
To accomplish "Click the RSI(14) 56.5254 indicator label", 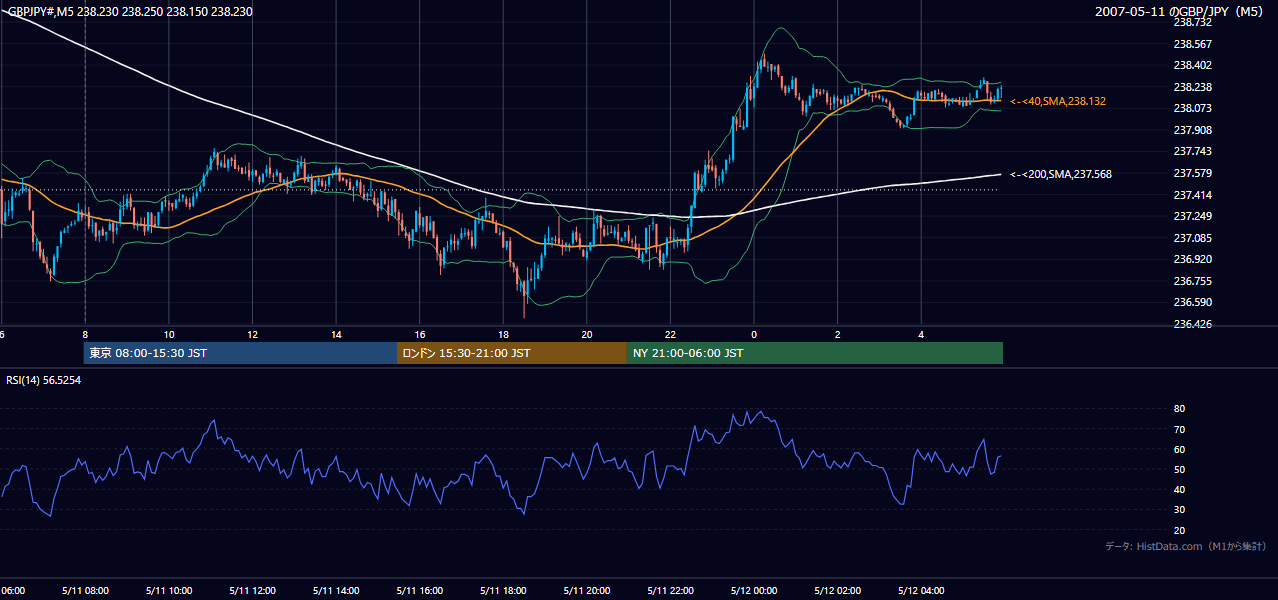I will pos(44,380).
